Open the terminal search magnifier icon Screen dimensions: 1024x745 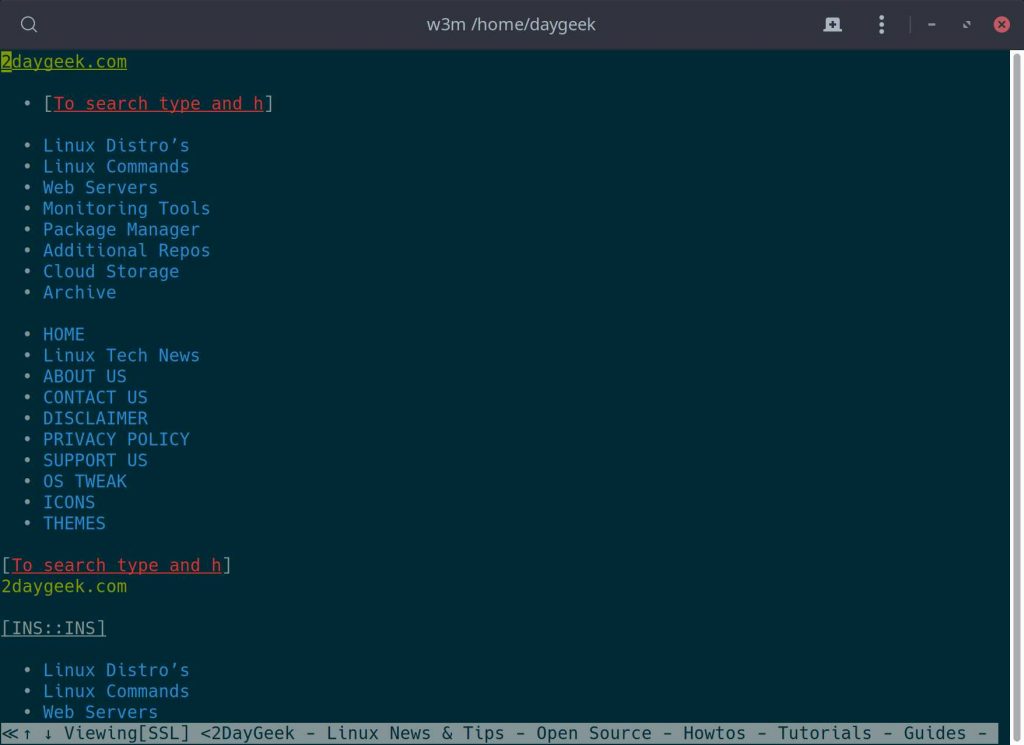[x=27, y=24]
